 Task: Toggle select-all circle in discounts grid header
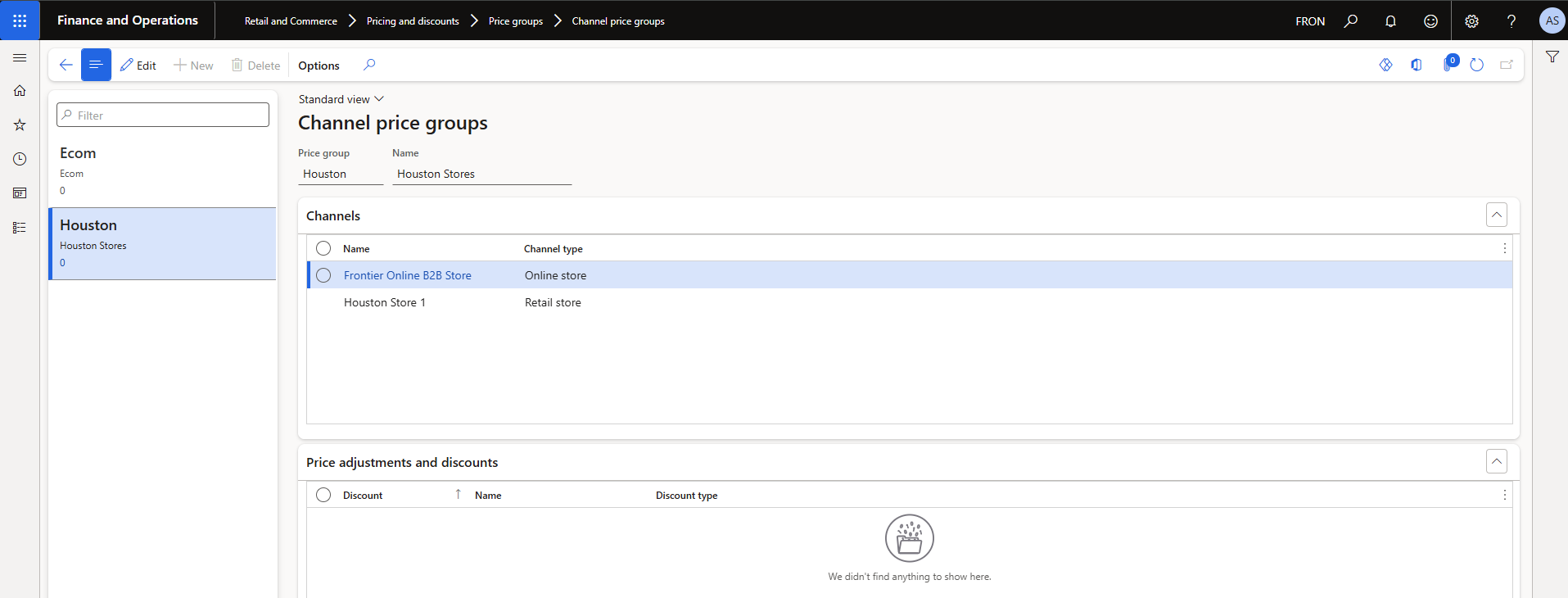(323, 495)
